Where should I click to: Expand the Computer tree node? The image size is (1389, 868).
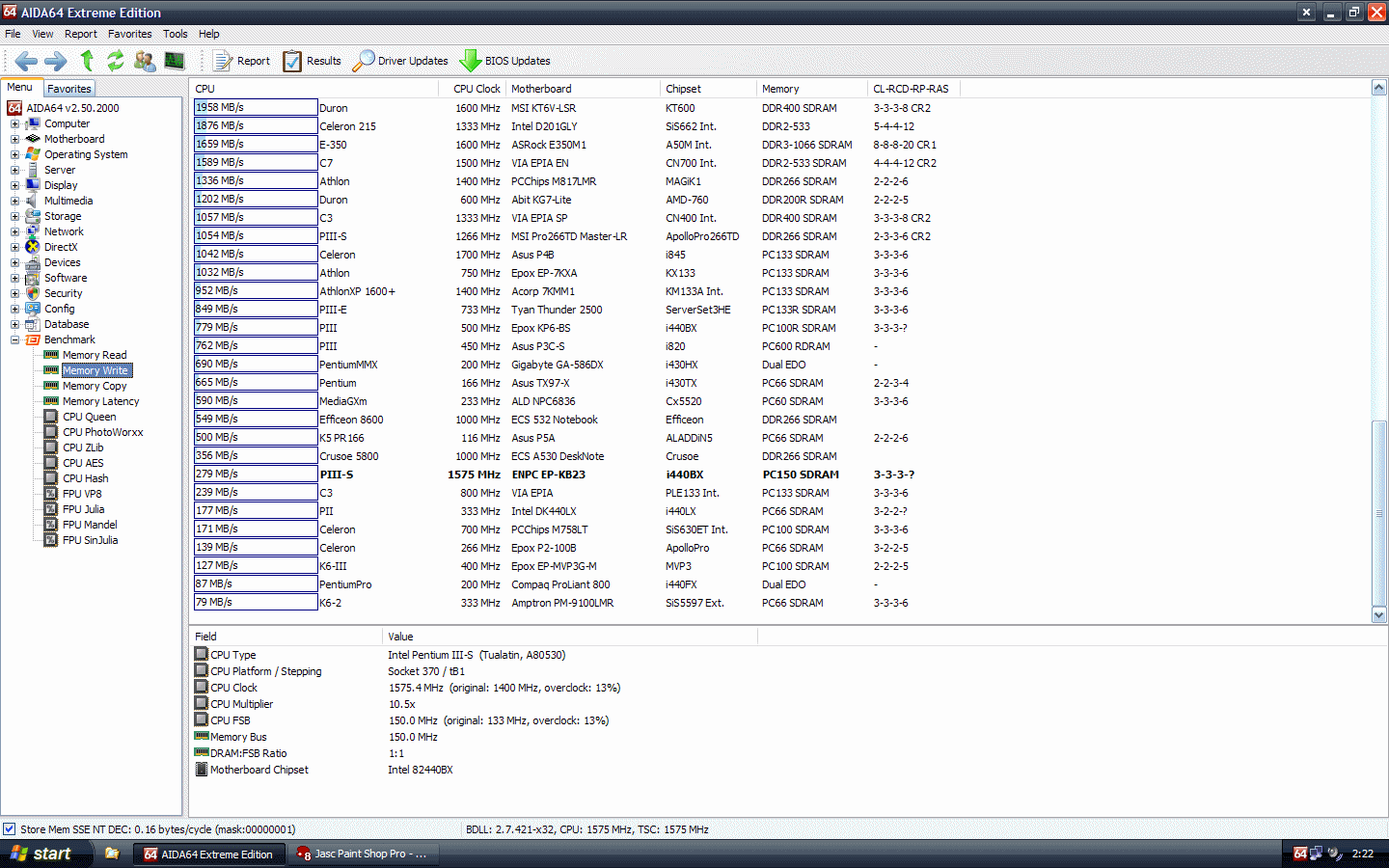[x=14, y=123]
